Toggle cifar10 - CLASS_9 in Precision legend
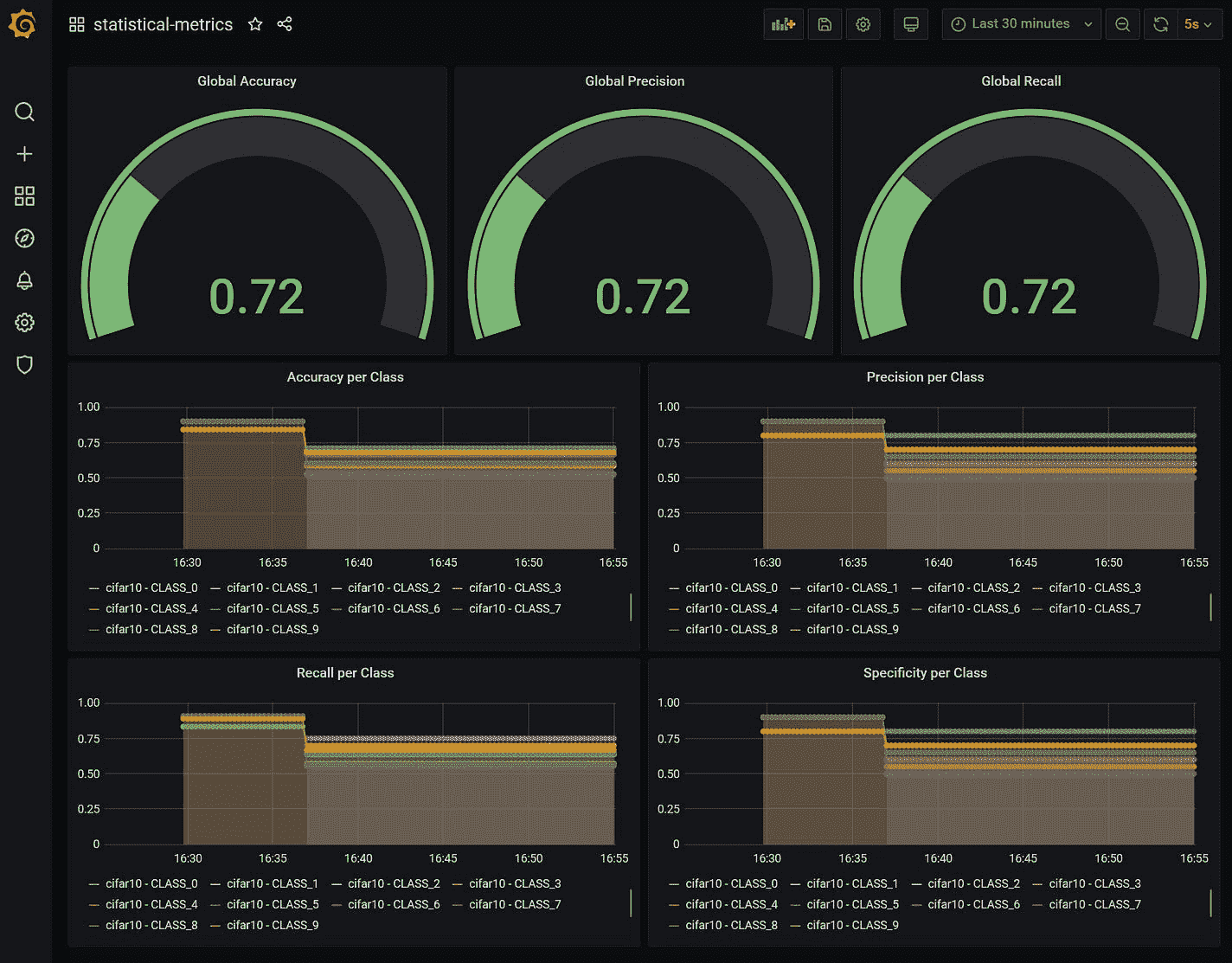 click(x=852, y=629)
